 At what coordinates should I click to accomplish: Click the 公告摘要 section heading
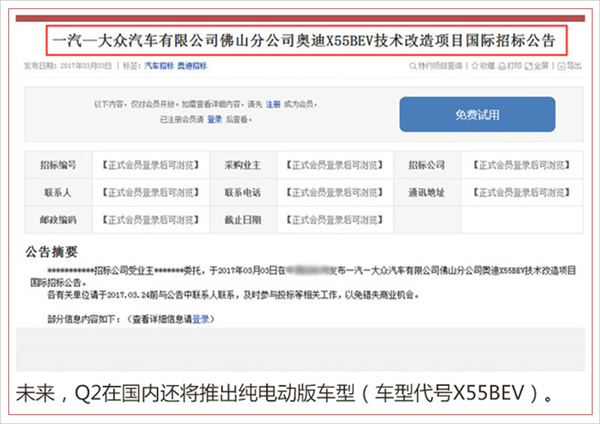coord(52,252)
